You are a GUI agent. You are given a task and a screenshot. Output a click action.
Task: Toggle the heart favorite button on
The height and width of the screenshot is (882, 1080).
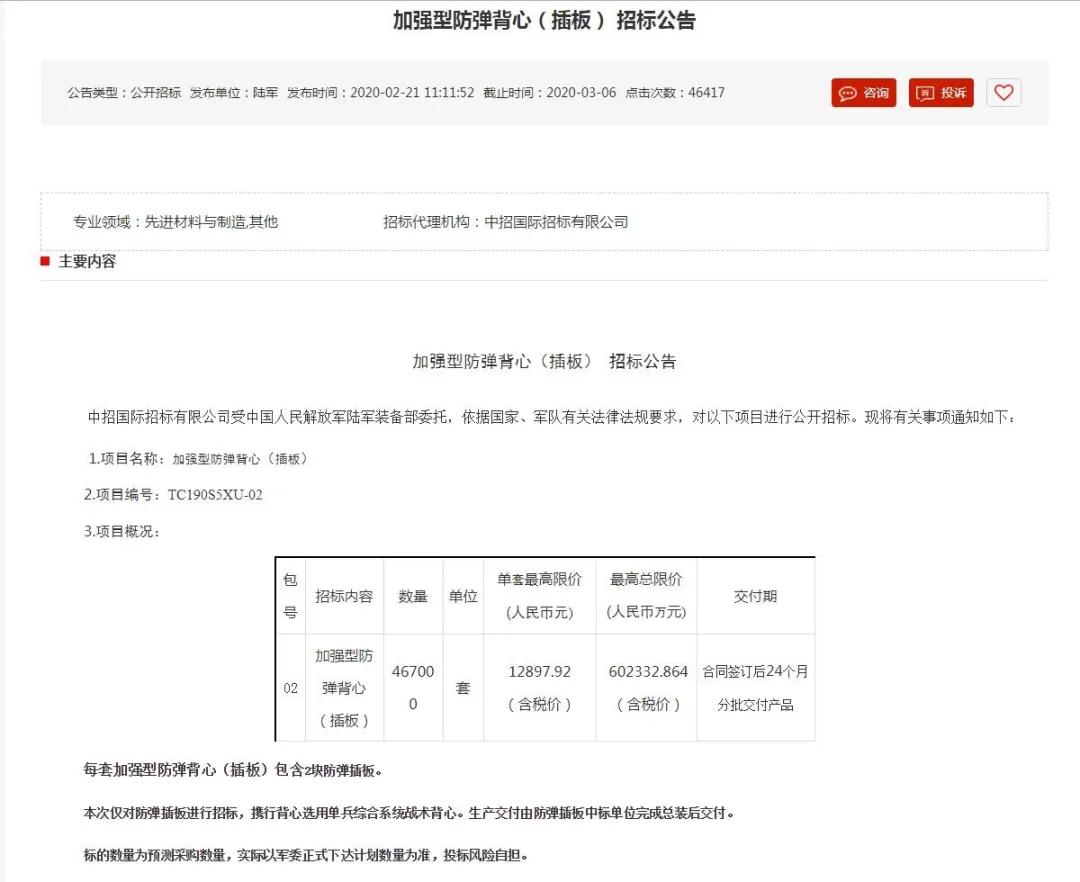coord(1004,92)
